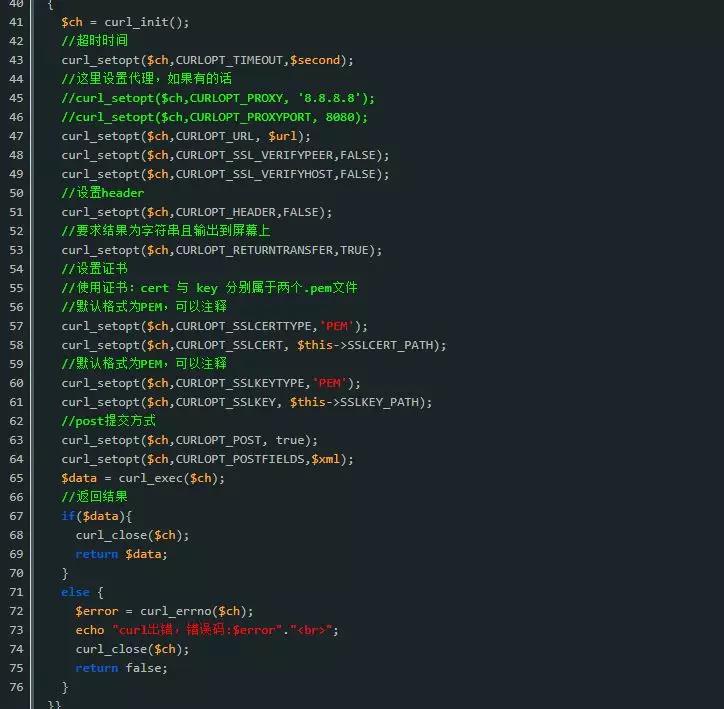Click the 'PEM' string on the SSLCERTTYPE line
This screenshot has width=724, height=709.
coord(336,326)
